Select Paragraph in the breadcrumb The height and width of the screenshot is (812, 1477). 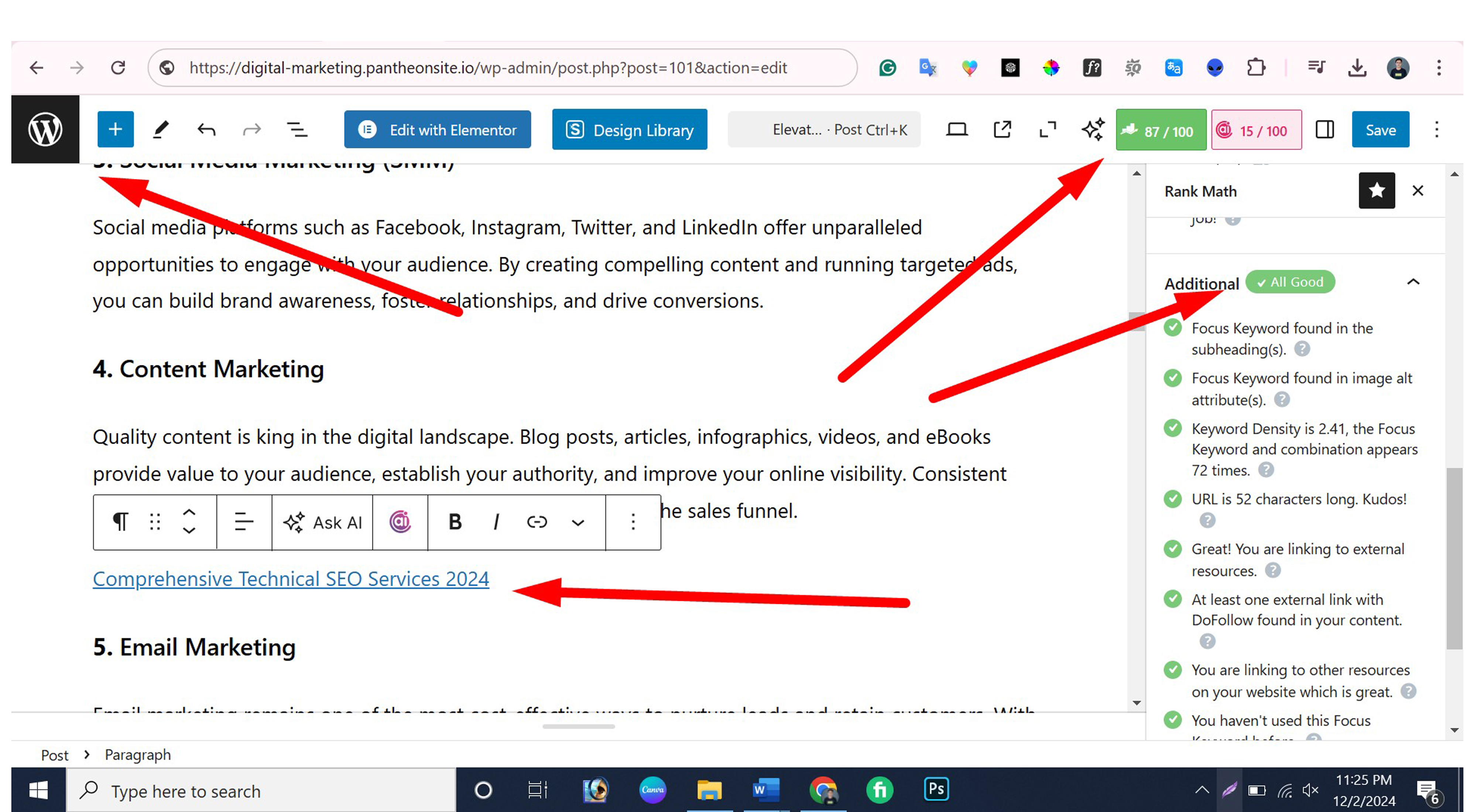tap(138, 755)
